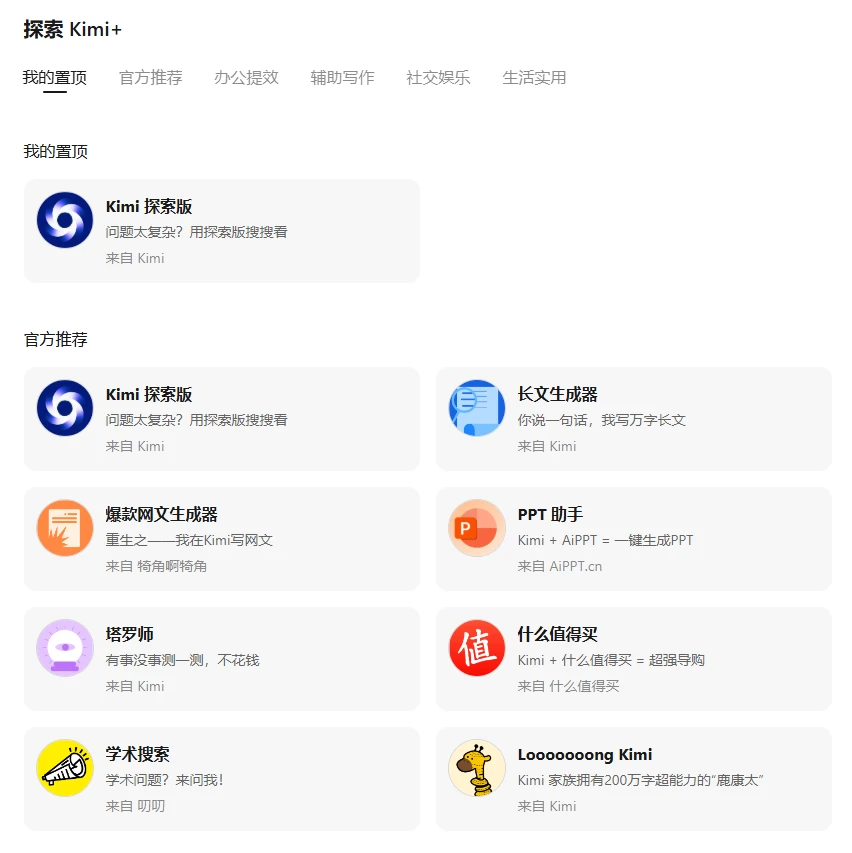Viewport: 852px width, 853px height.
Task: Click text 你说一句话，我写万字长文
Action: click(601, 421)
